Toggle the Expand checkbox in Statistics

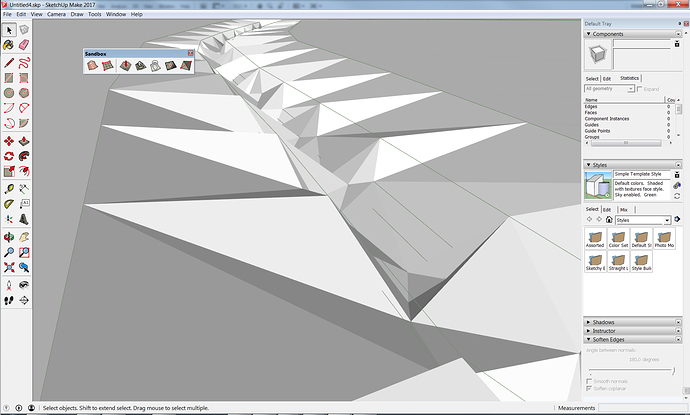click(x=639, y=89)
